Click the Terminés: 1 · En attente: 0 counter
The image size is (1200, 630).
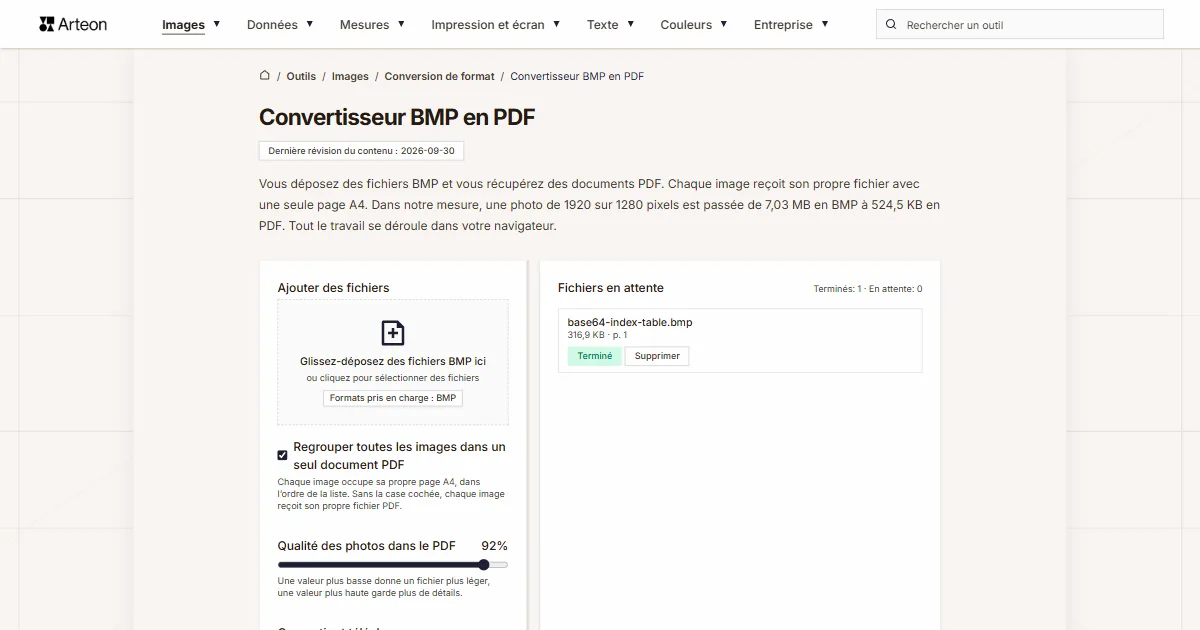tap(868, 289)
